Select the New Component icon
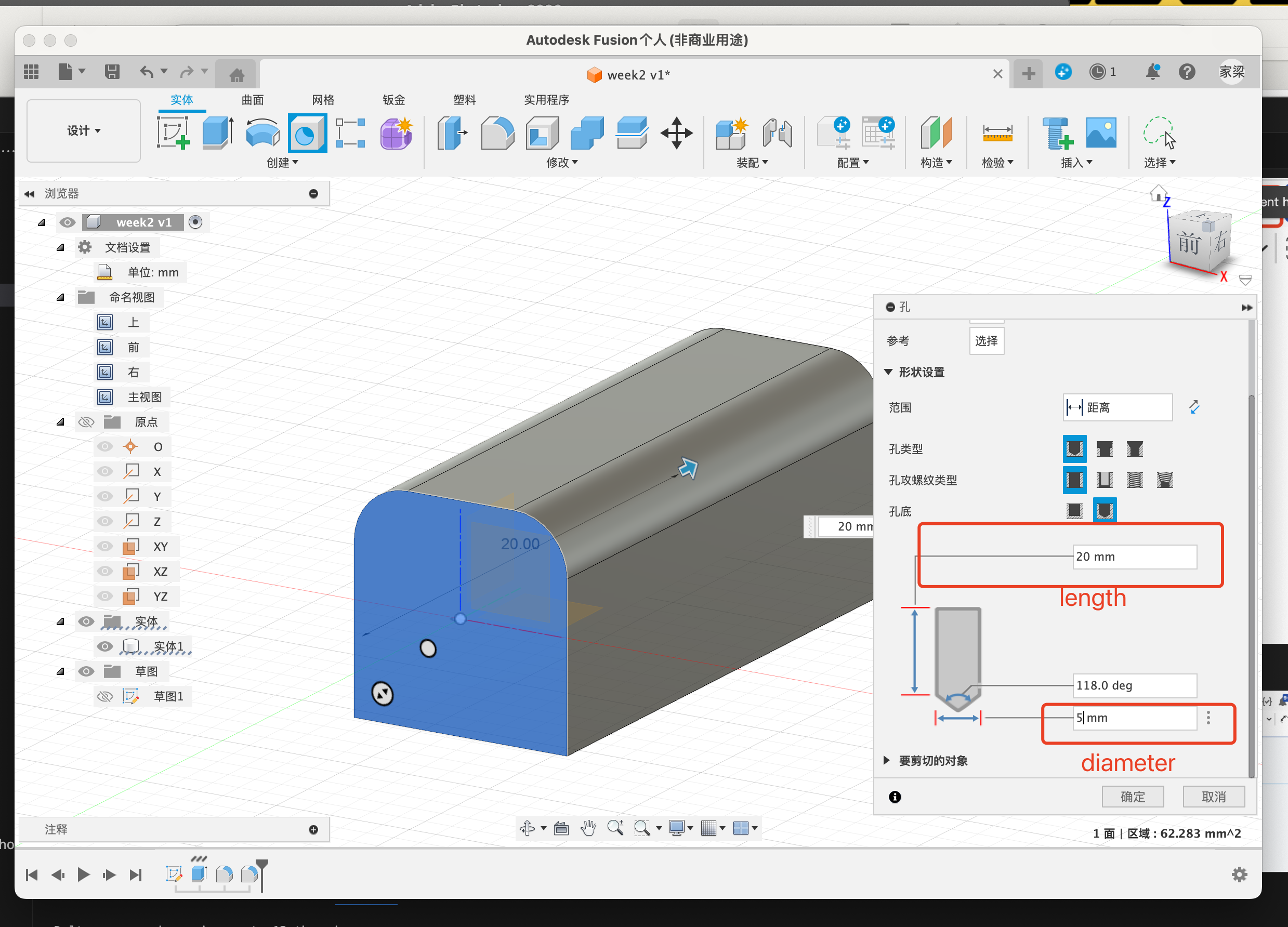 [x=732, y=133]
